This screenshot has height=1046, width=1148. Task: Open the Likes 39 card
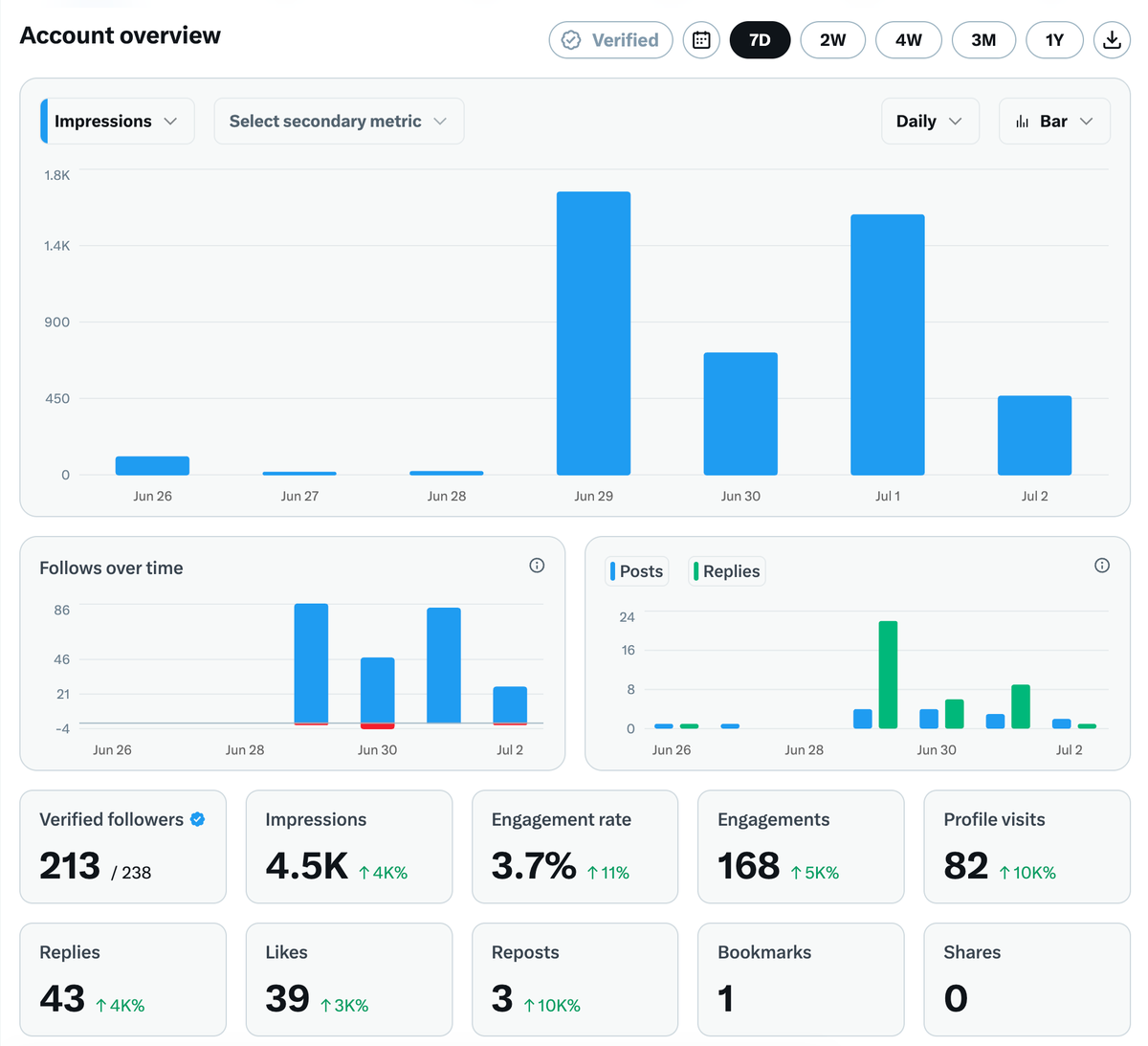click(349, 979)
